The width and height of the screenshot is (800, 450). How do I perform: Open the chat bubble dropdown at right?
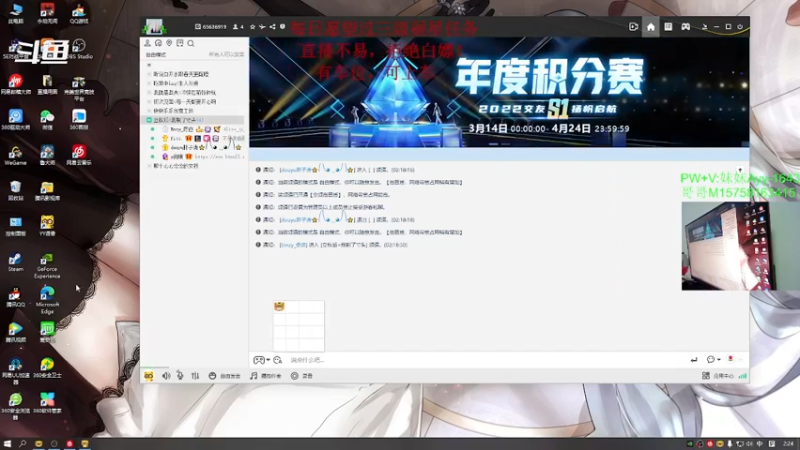(713, 360)
